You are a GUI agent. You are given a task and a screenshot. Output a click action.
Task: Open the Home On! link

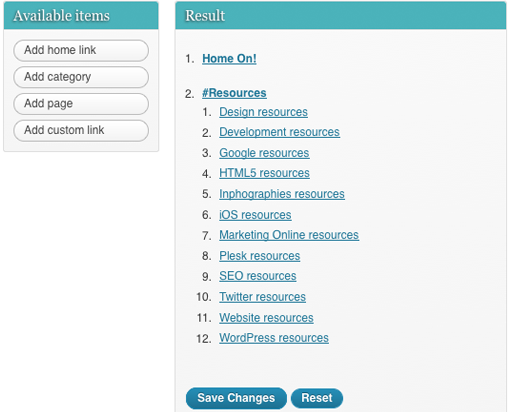coord(229,59)
